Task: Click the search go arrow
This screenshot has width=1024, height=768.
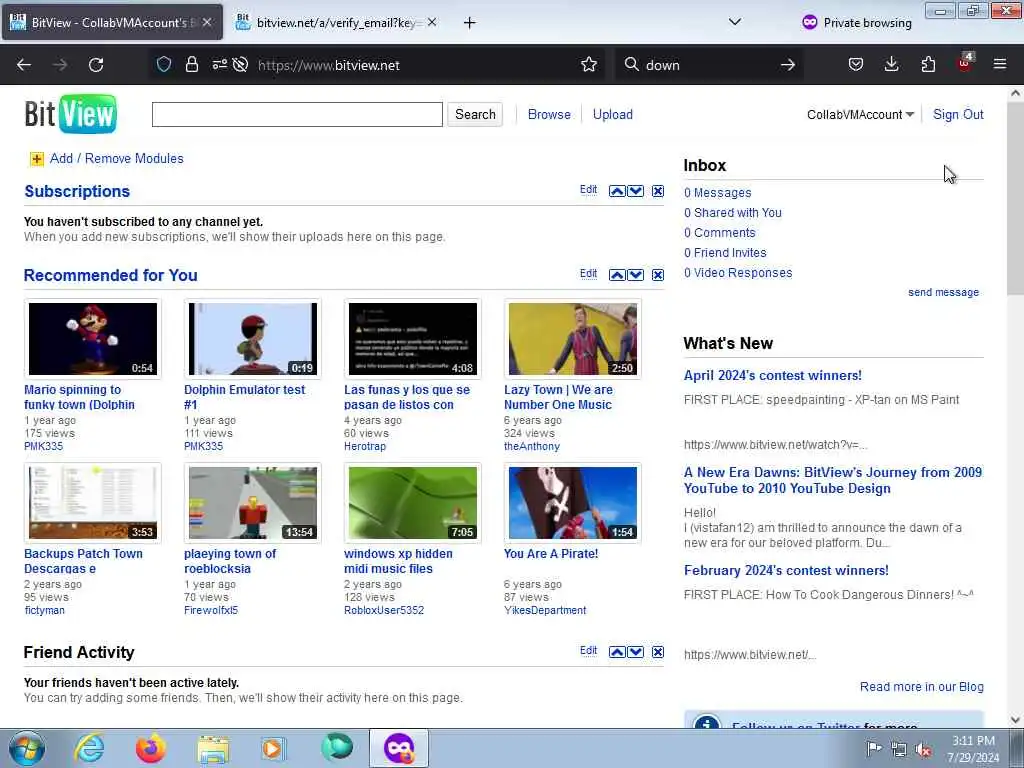Action: 788,65
